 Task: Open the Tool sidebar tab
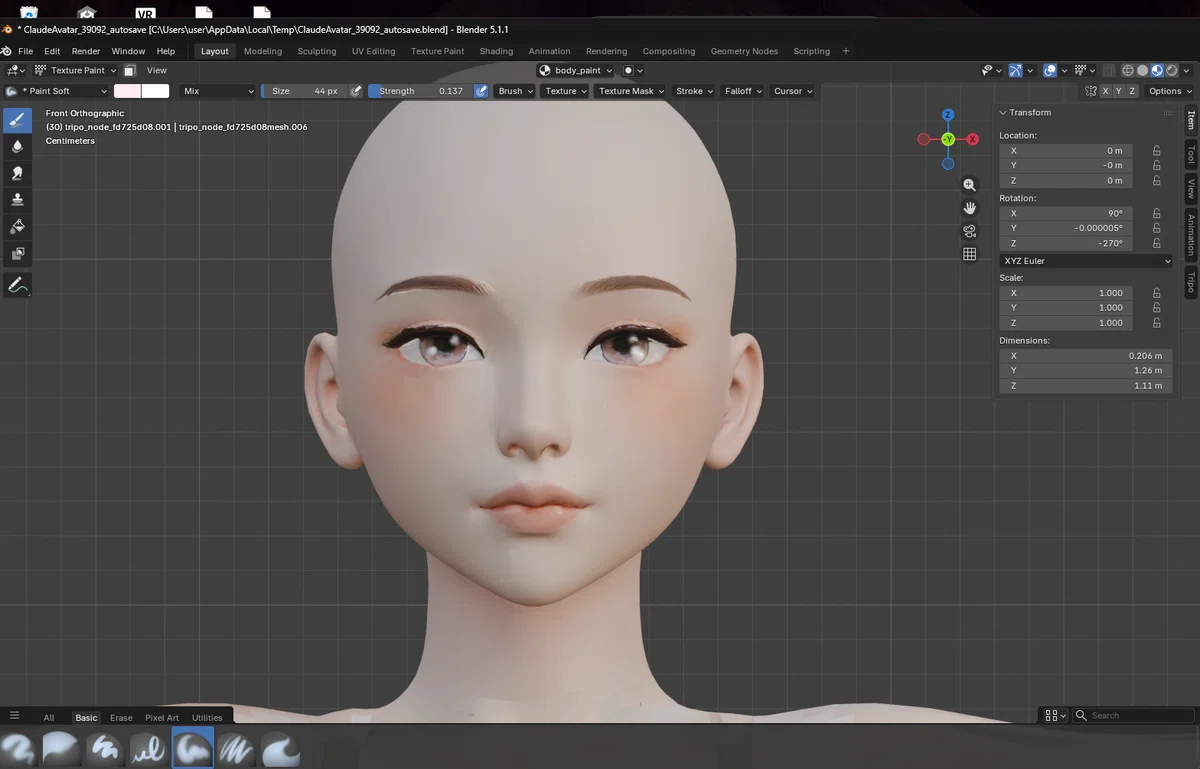click(1191, 154)
